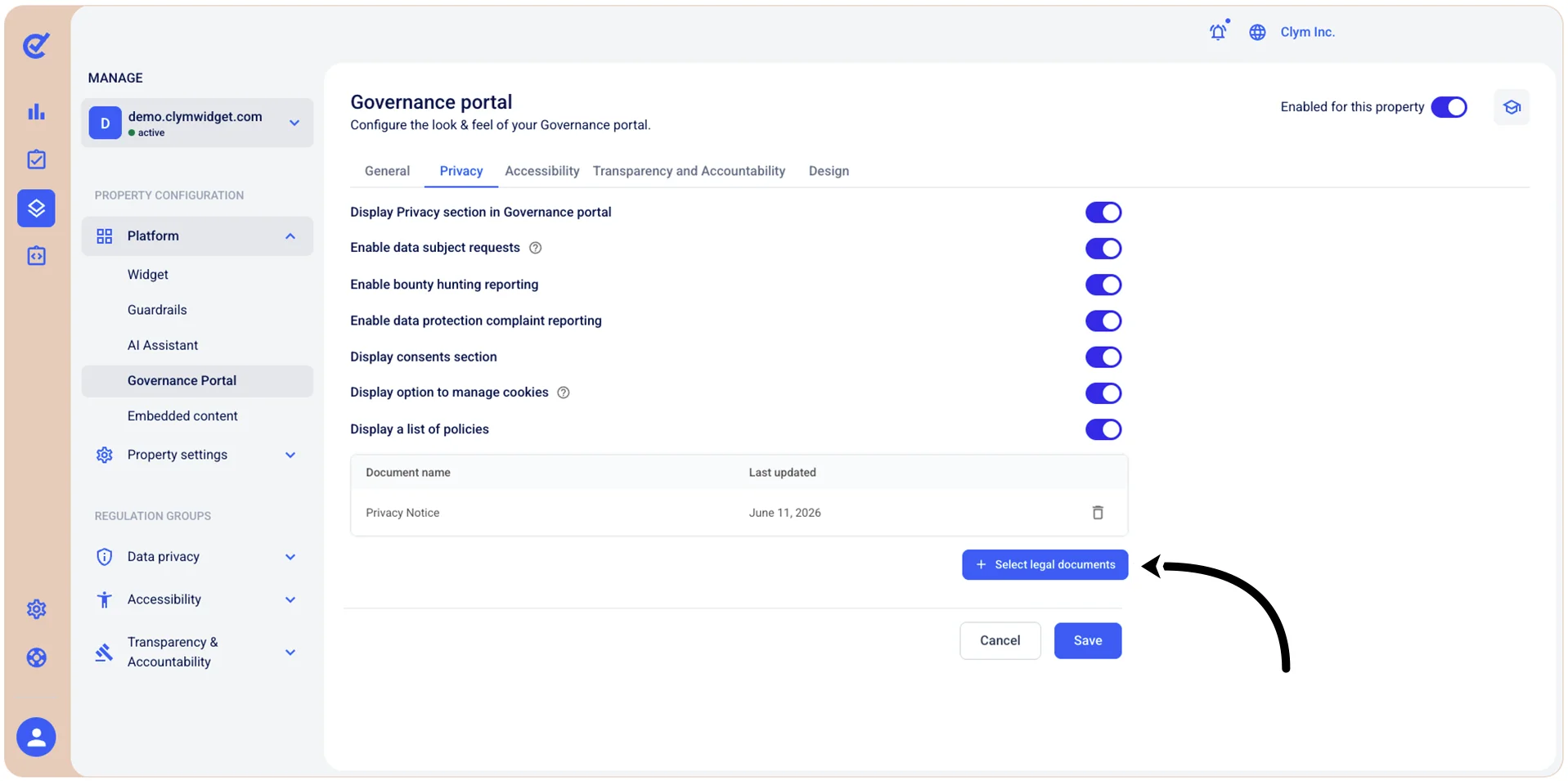Select the layers manage sidebar icon
The image size is (1568, 781).
(x=36, y=209)
